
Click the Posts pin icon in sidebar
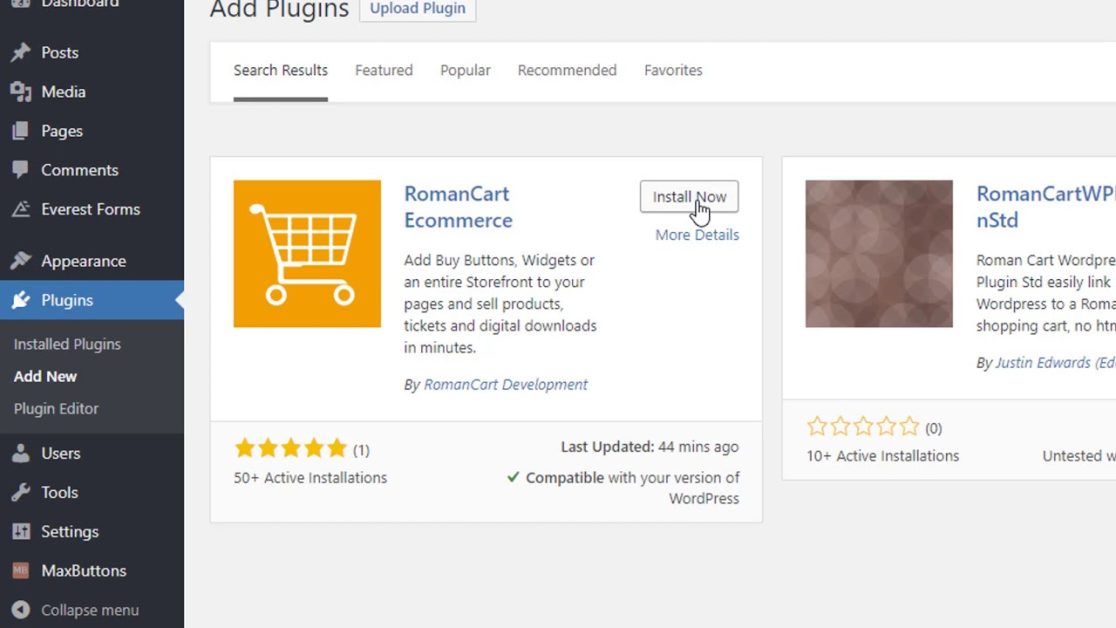point(20,53)
